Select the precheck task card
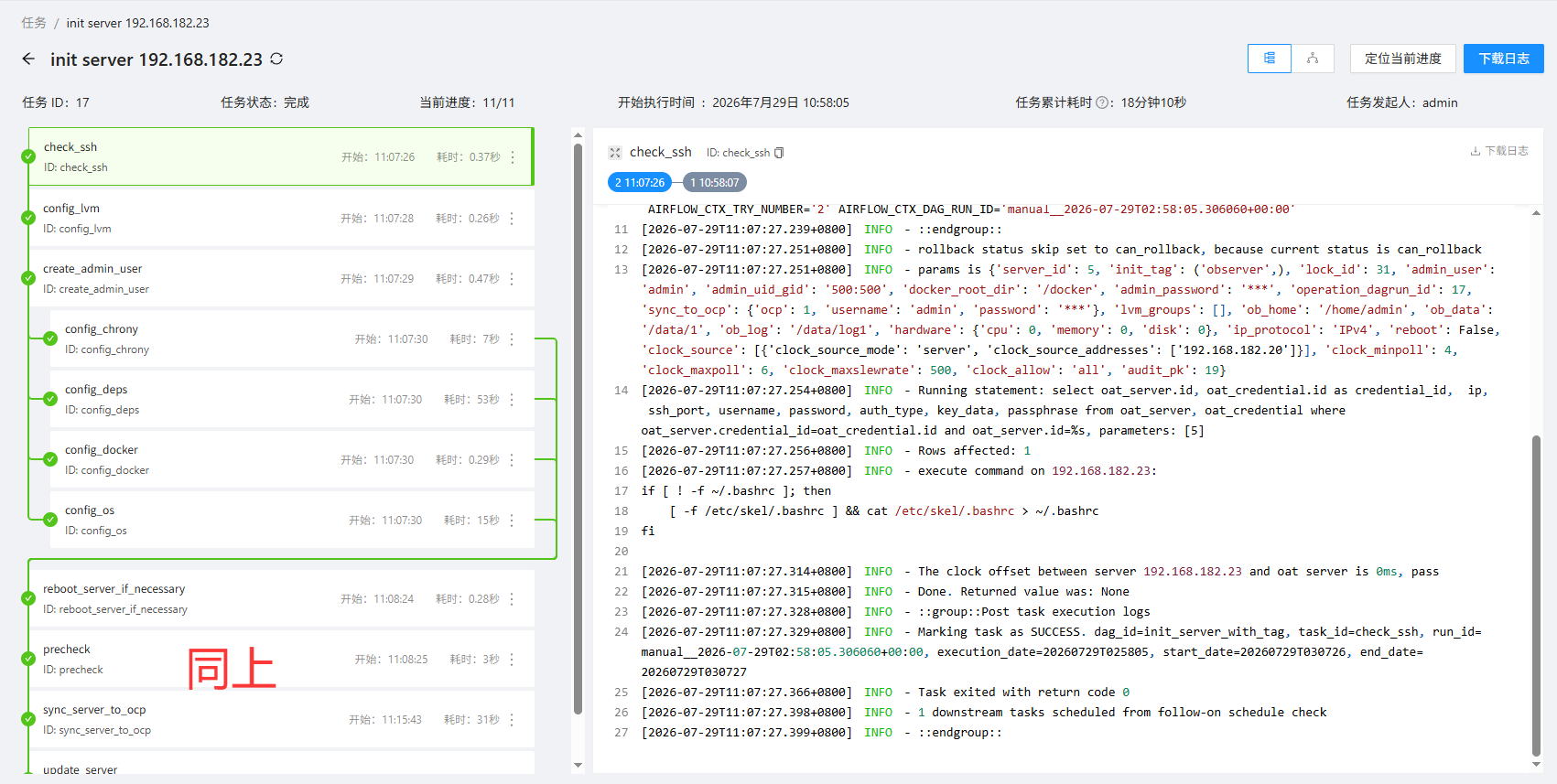Image resolution: width=1557 pixels, height=784 pixels. pos(281,659)
